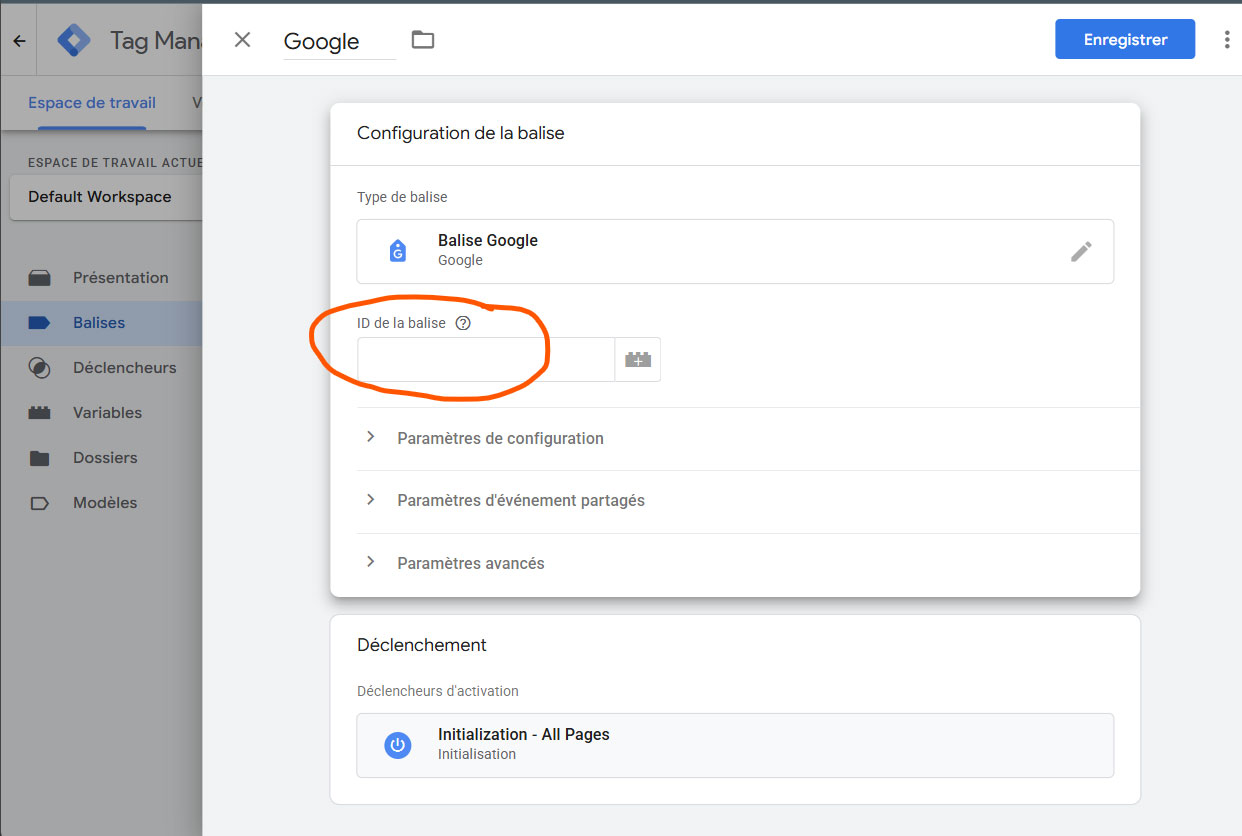
Task: Click the Google Tag Manager logo
Action: point(74,41)
